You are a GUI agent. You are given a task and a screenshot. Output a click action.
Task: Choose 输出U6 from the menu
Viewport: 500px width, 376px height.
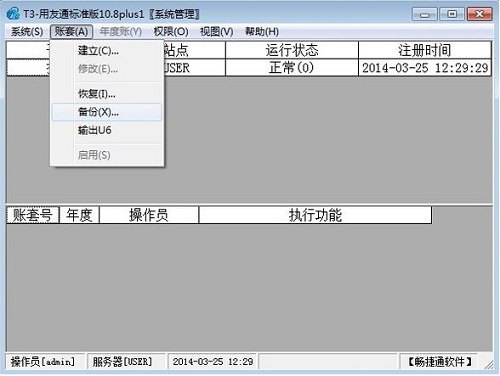(107, 130)
